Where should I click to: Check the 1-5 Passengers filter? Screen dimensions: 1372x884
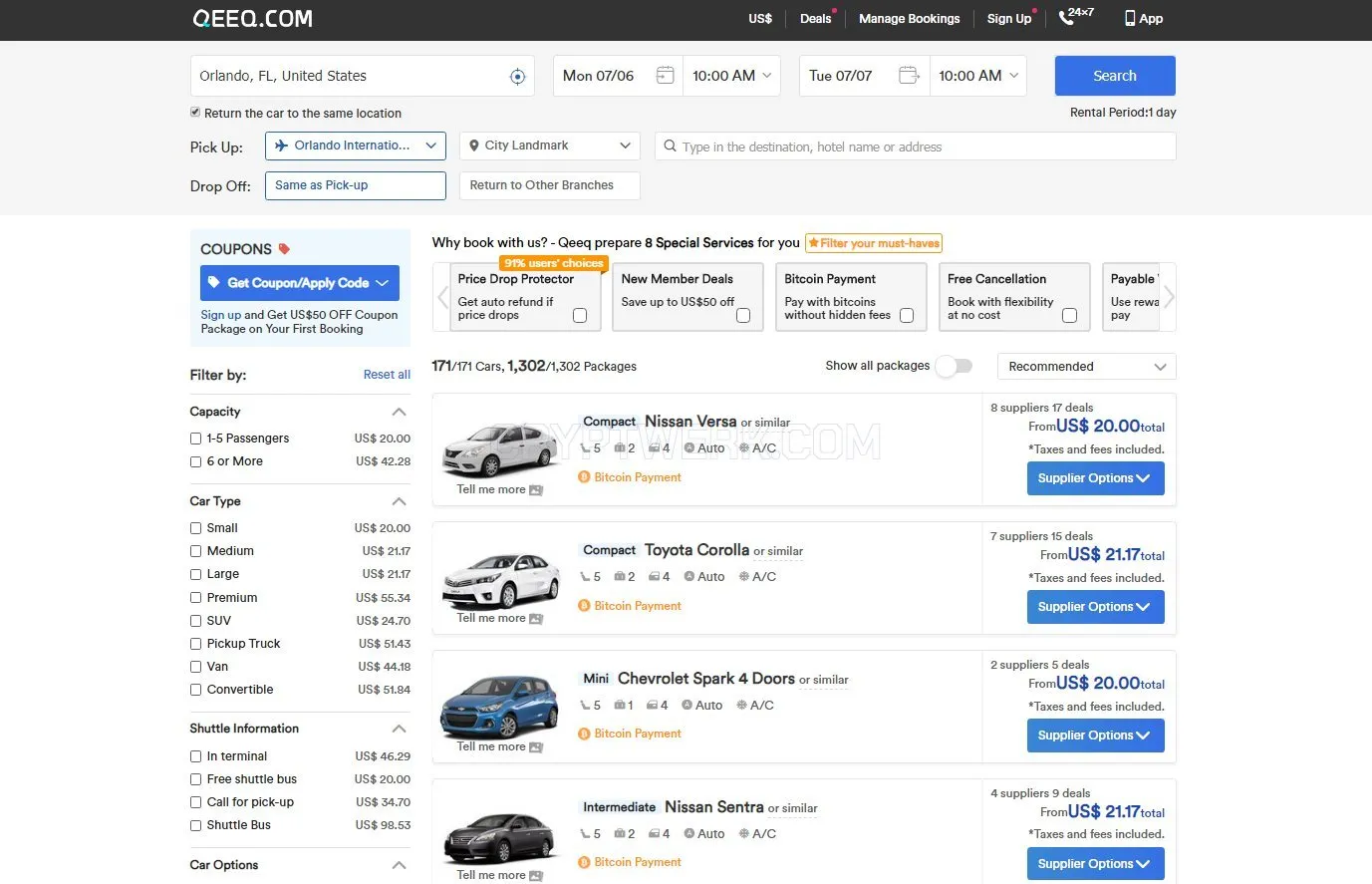tap(196, 439)
